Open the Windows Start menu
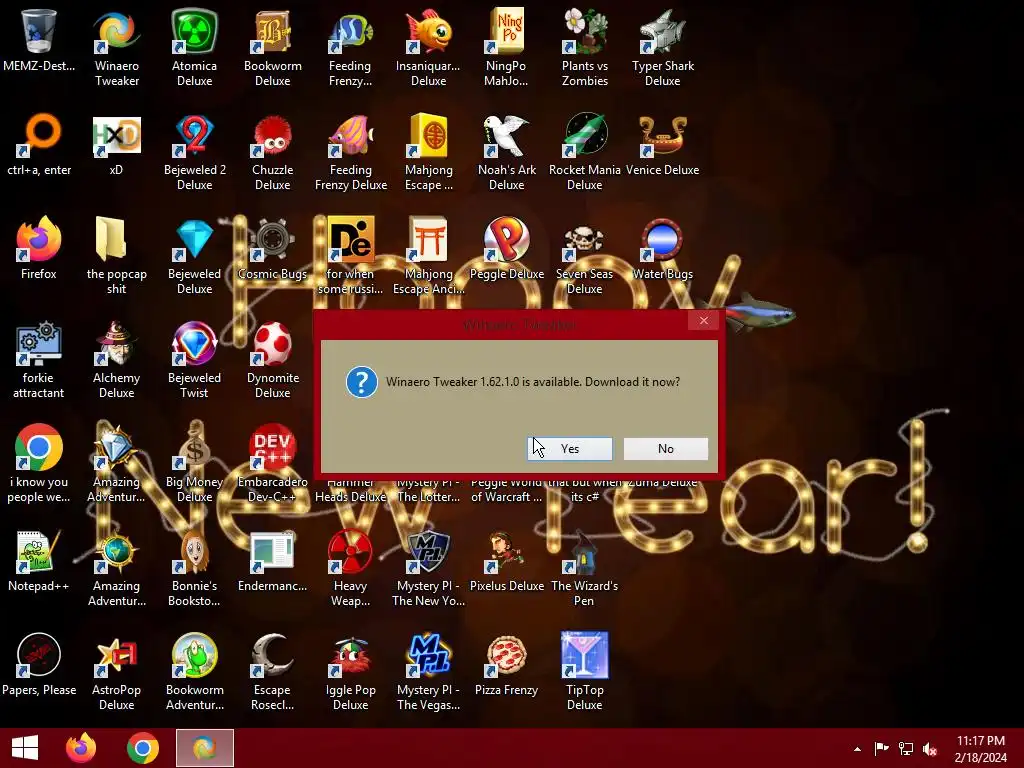The width and height of the screenshot is (1024, 768). tap(25, 748)
